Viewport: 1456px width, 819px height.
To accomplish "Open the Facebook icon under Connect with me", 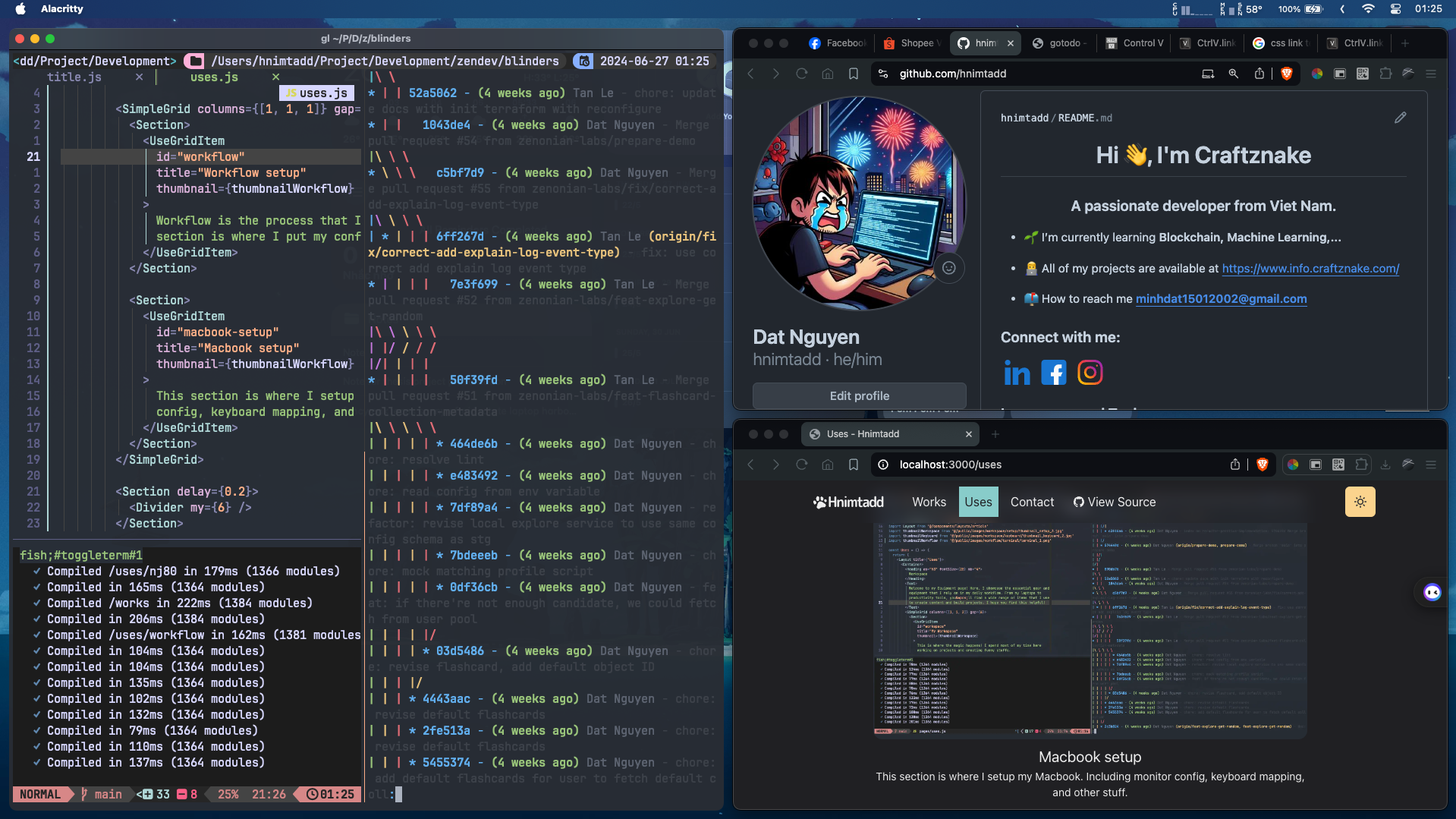I will [x=1053, y=373].
